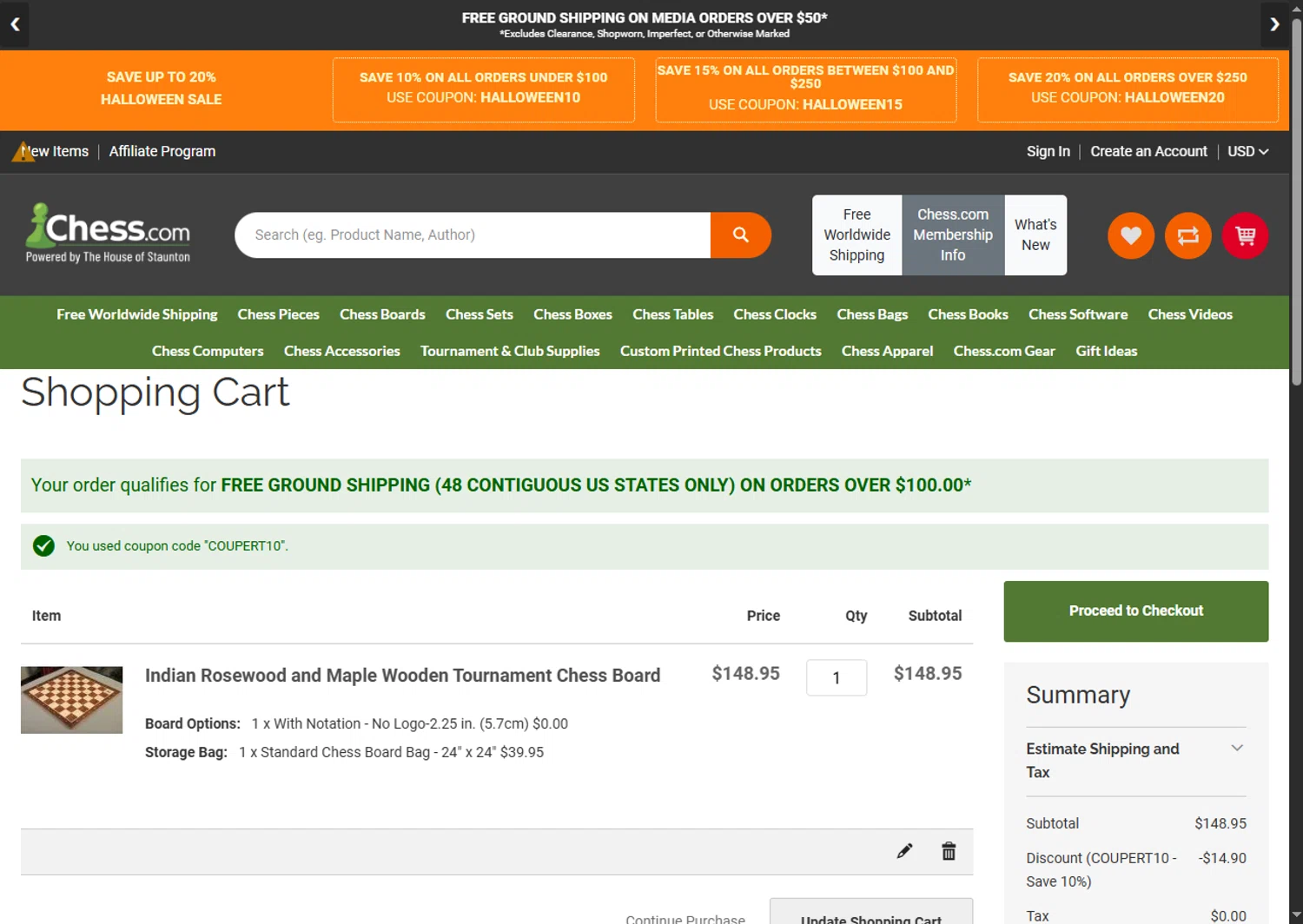The width and height of the screenshot is (1303, 924).
Task: Open the Chess Accessories menu
Action: coord(341,351)
